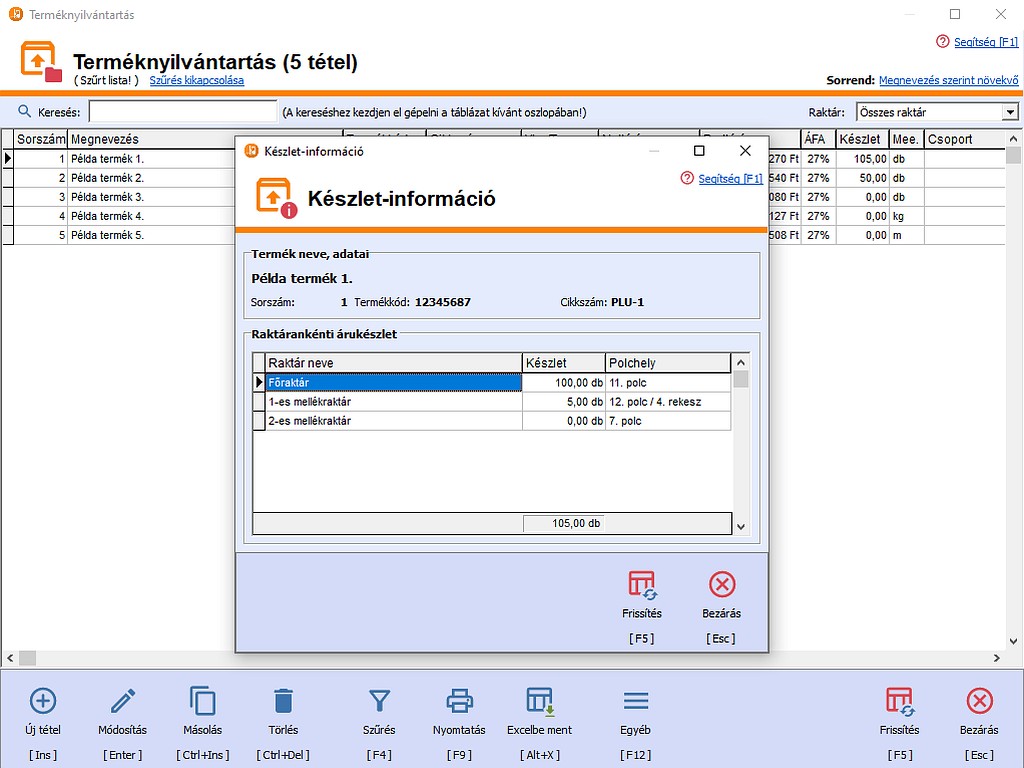1024x768 pixels.
Task: Close the dialog with the Bezárás button
Action: pos(721,585)
